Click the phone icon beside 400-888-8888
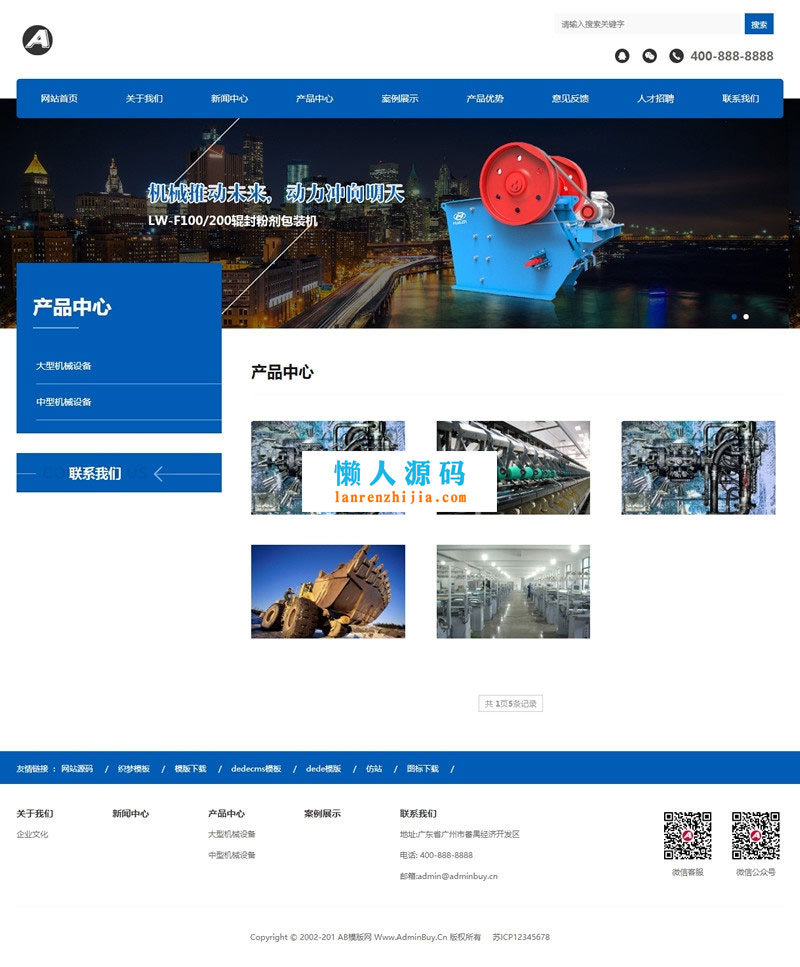This screenshot has width=800, height=967. [677, 56]
